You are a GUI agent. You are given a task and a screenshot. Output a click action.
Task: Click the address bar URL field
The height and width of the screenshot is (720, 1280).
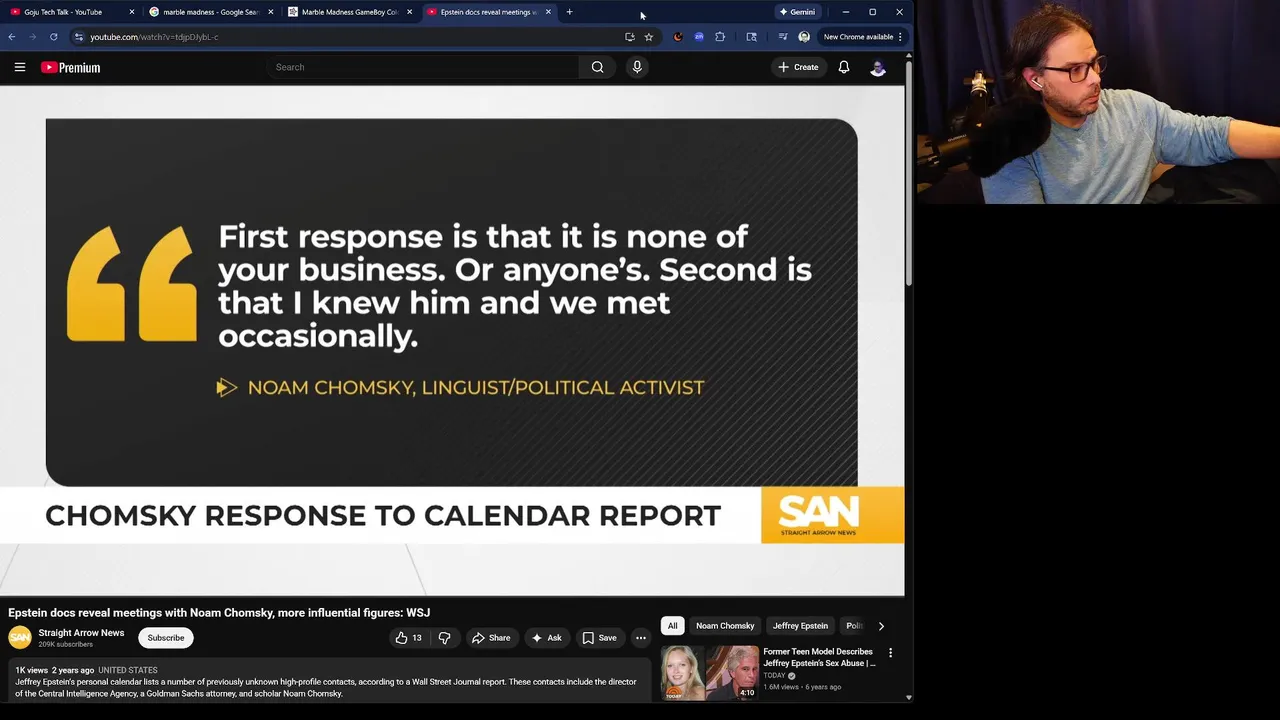tap(350, 37)
